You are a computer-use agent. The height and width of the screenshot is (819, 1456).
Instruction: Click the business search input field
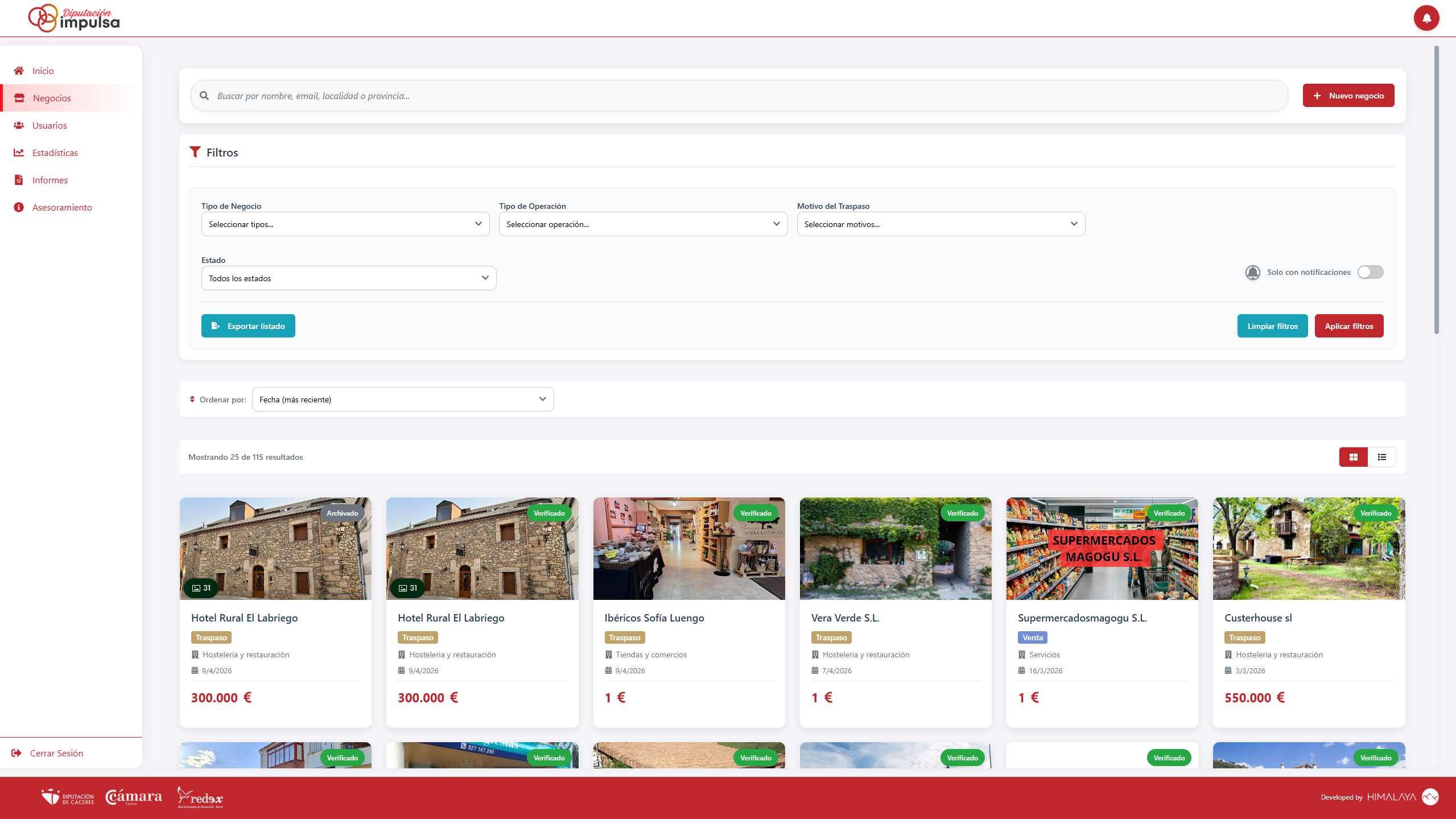click(740, 96)
